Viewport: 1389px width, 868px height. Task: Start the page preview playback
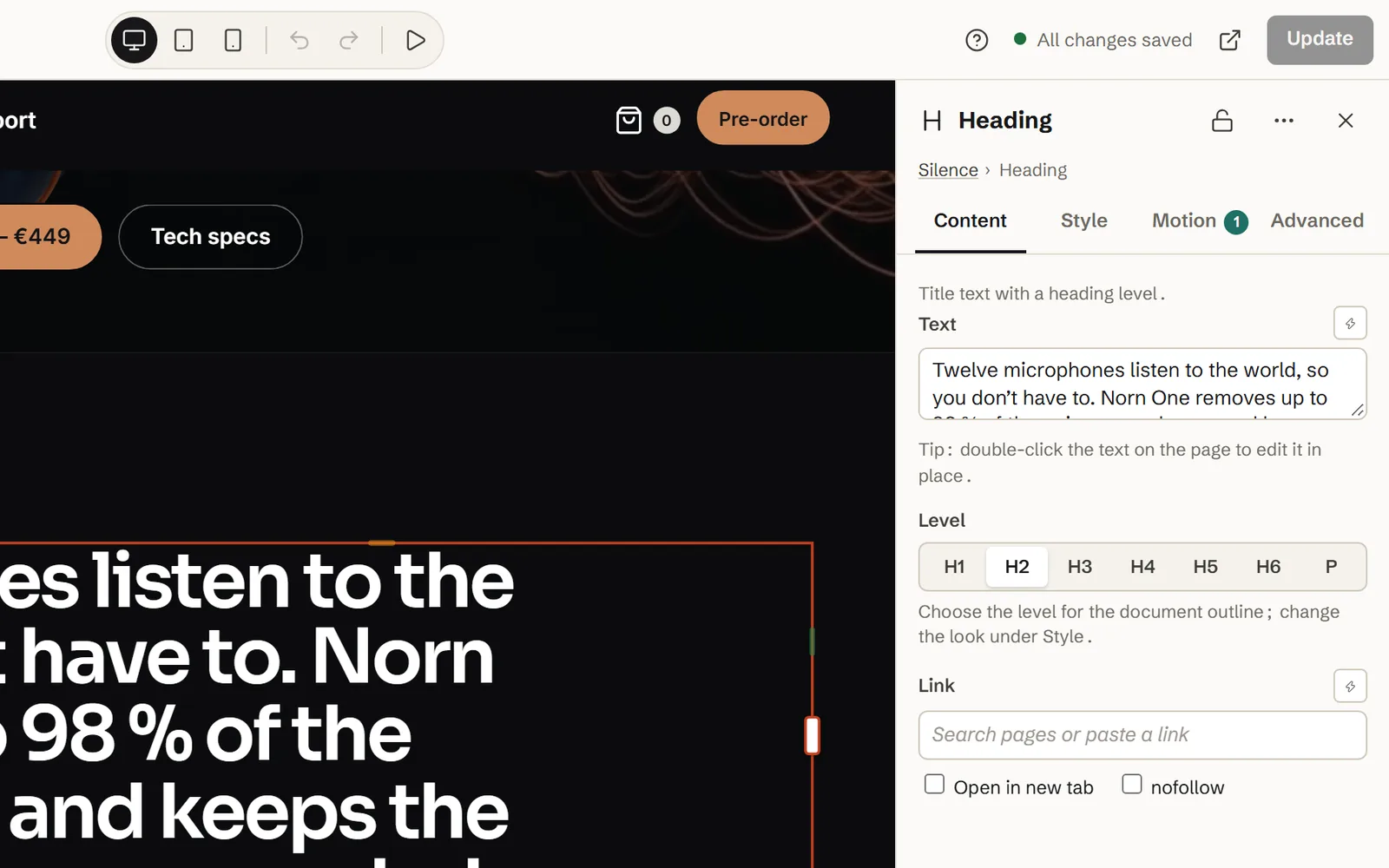coord(415,40)
